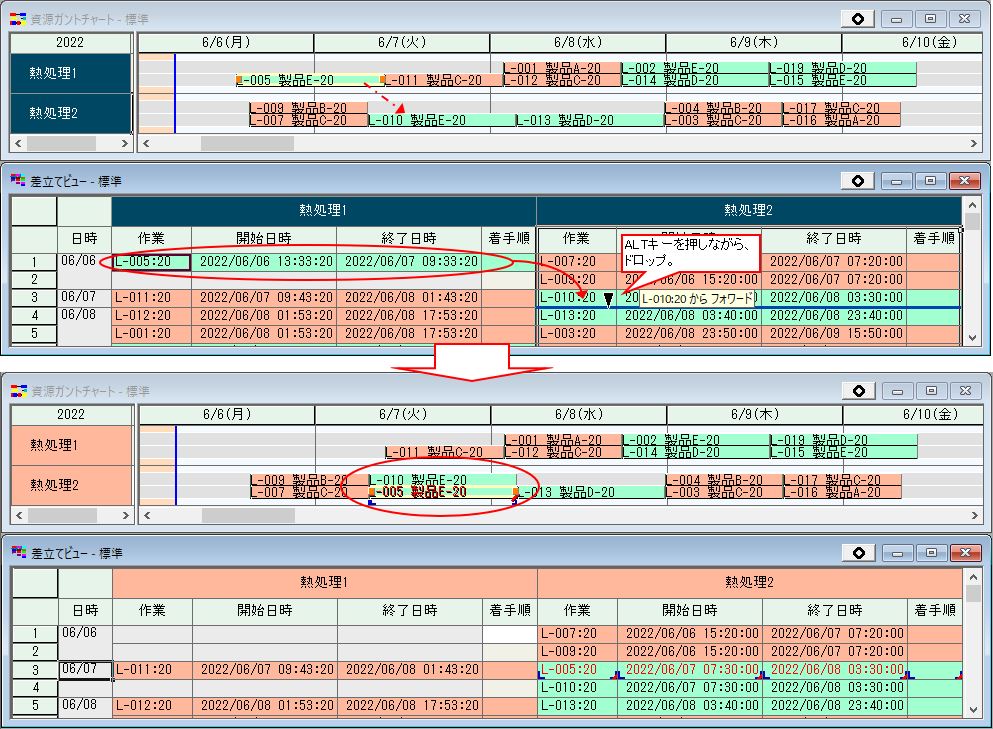This screenshot has width=993, height=729.
Task: Select the L-012:20 cell in the lower 差立てビュー
Action: 153,705
